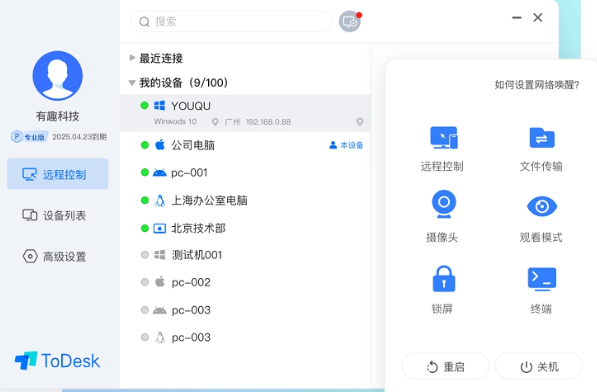597x392 pixels.
Task: Select the online pc-001 device
Action: pos(246,172)
